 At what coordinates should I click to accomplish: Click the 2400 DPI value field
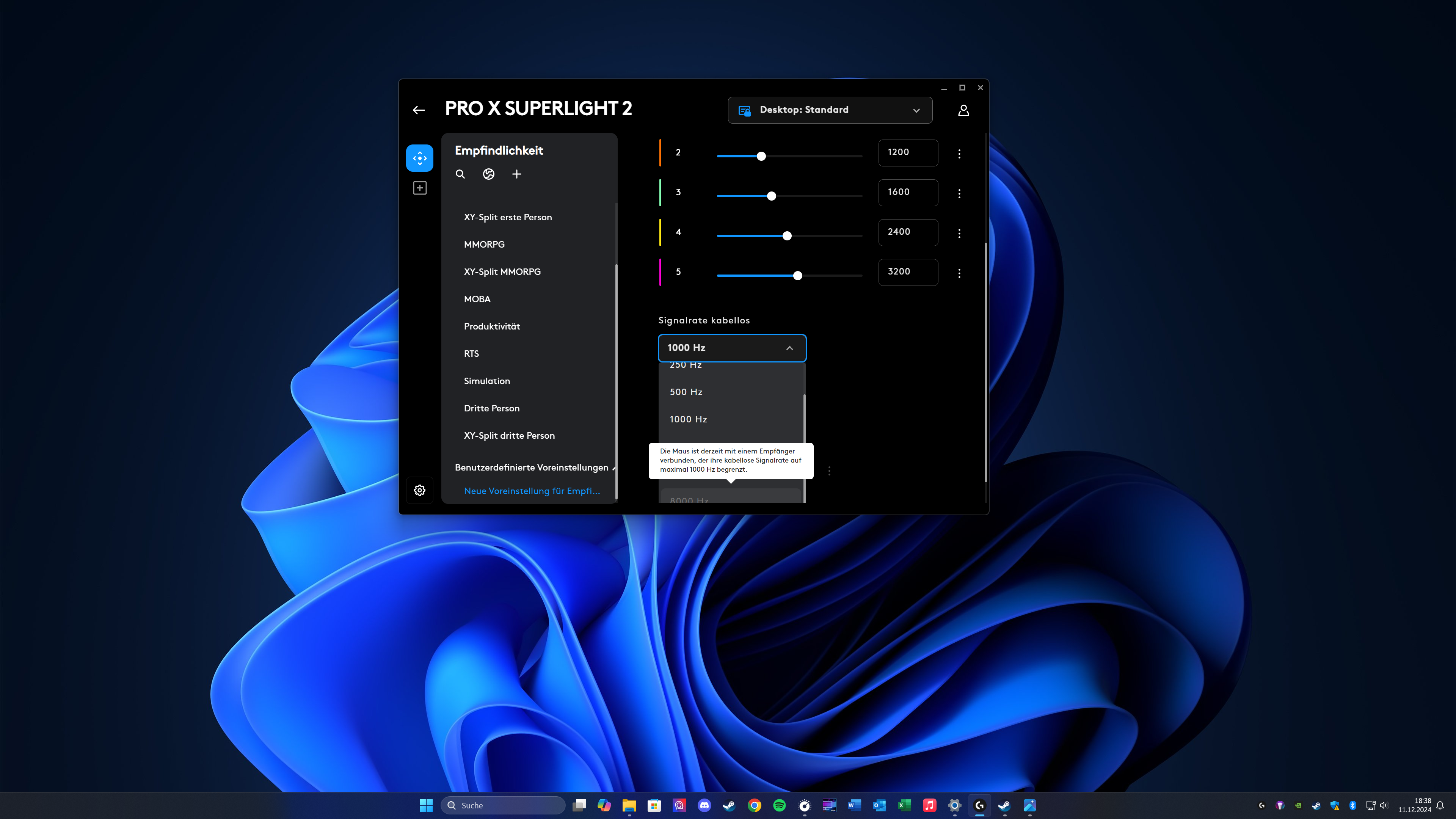pyautogui.click(x=908, y=232)
